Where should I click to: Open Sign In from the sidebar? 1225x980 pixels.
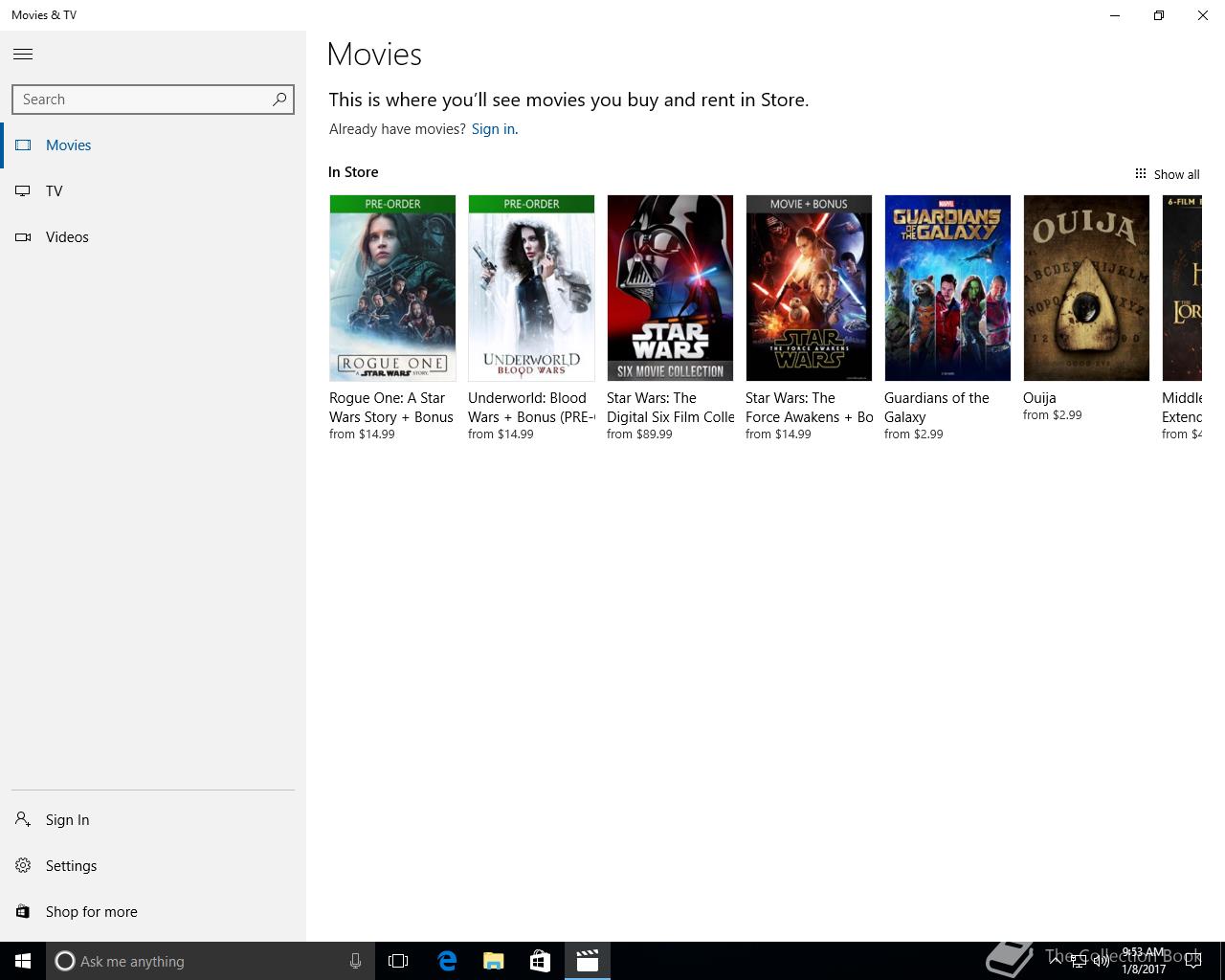point(68,820)
